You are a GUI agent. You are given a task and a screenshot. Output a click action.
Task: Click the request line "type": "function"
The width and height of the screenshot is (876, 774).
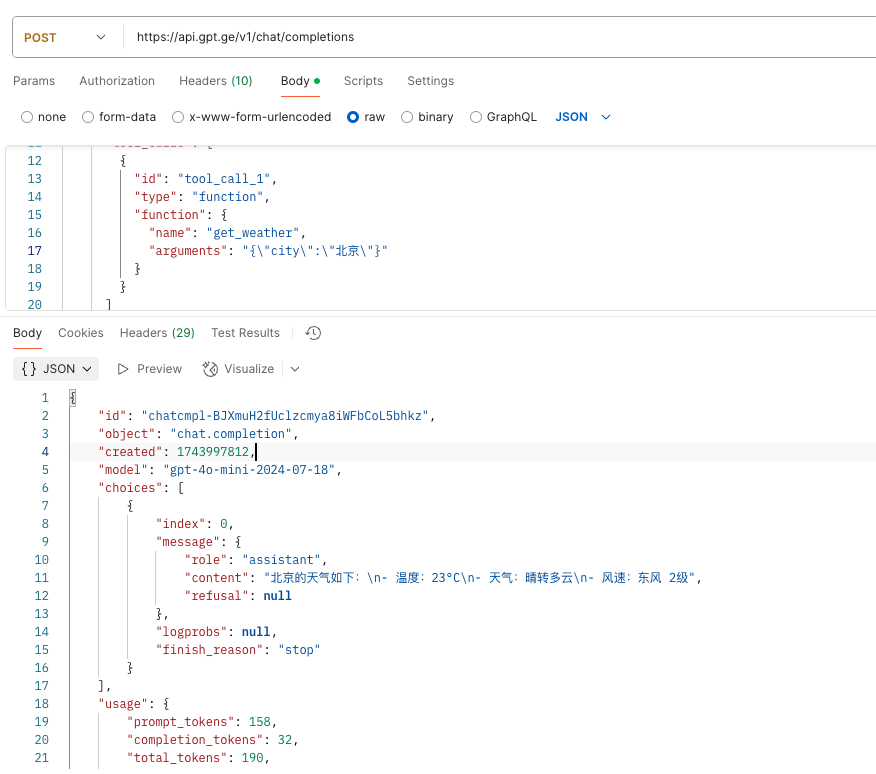201,197
